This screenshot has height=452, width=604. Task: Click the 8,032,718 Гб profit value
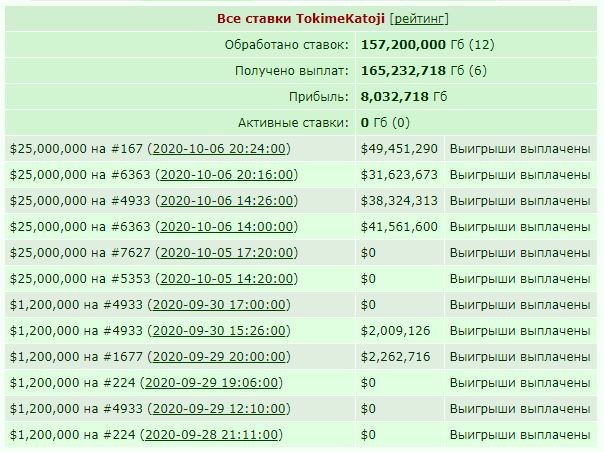coord(404,97)
